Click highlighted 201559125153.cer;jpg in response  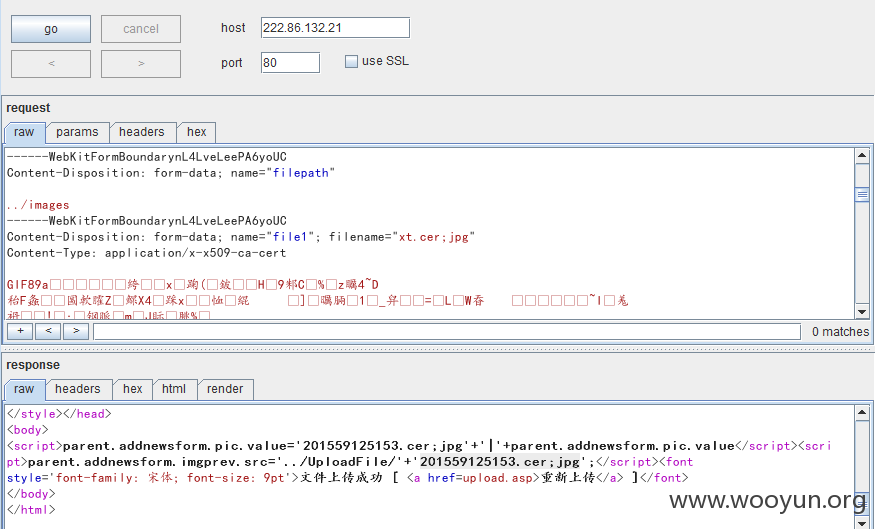[x=500, y=462]
